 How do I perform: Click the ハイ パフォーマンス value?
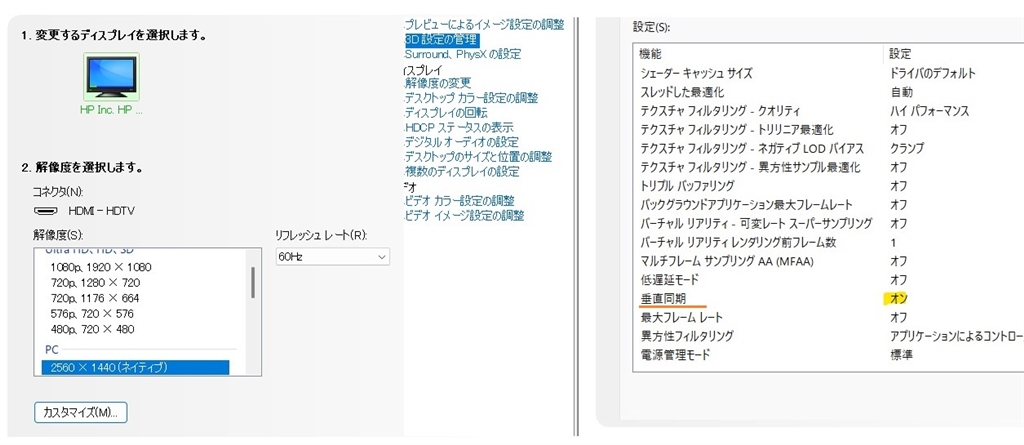click(x=929, y=111)
